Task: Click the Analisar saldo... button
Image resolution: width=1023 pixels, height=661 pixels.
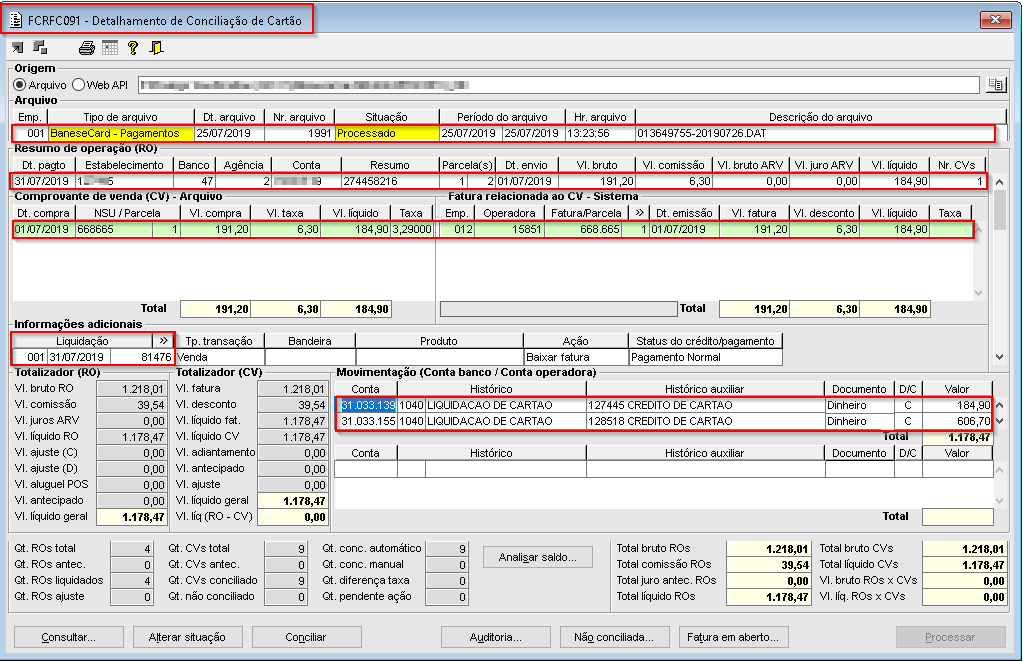Action: [x=538, y=557]
